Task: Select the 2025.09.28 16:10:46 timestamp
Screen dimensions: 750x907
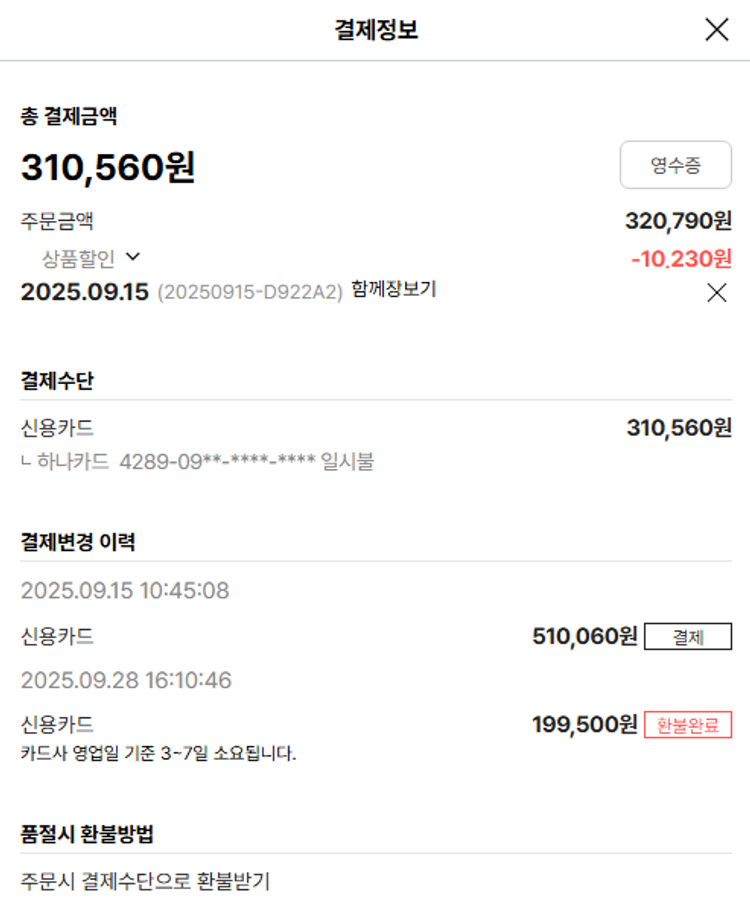Action: pyautogui.click(x=126, y=681)
